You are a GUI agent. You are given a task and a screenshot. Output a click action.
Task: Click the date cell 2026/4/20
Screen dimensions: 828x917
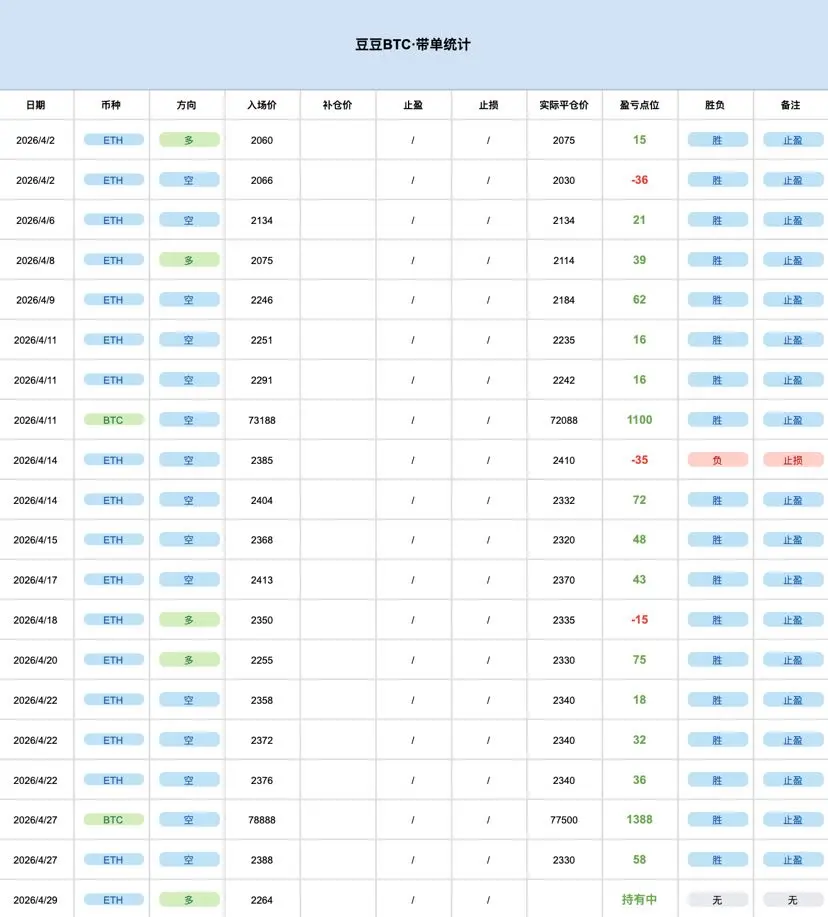36,660
